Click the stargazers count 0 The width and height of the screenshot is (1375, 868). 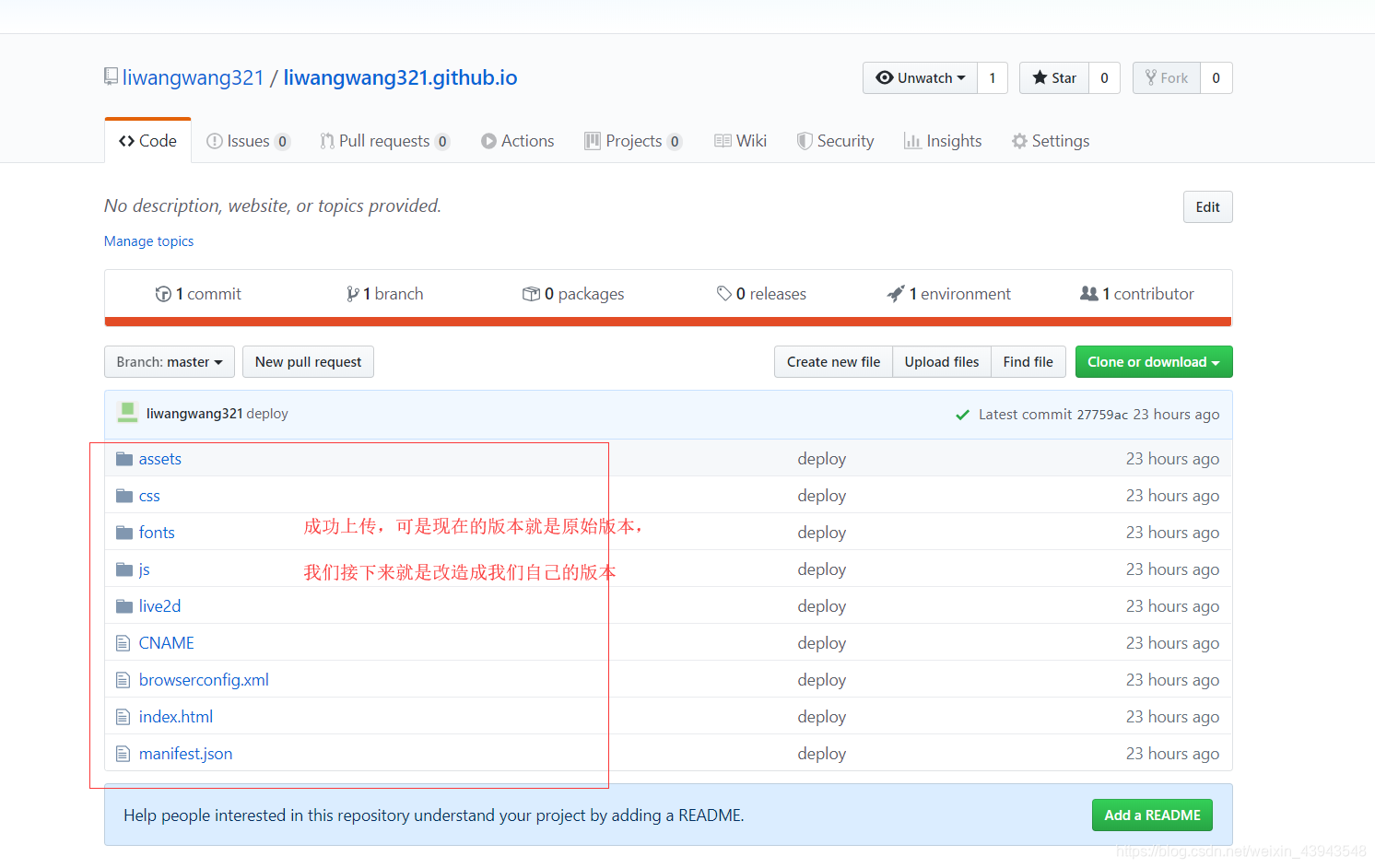pyautogui.click(x=1104, y=78)
